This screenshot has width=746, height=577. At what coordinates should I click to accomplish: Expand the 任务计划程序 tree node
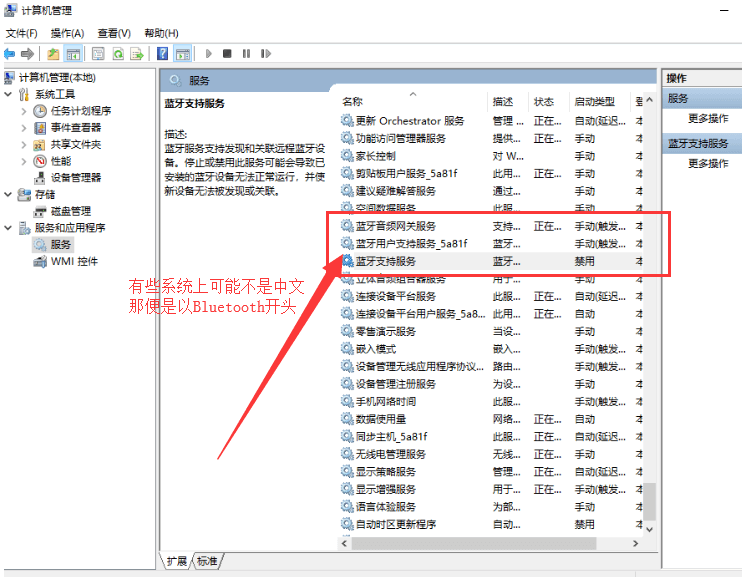(24, 111)
